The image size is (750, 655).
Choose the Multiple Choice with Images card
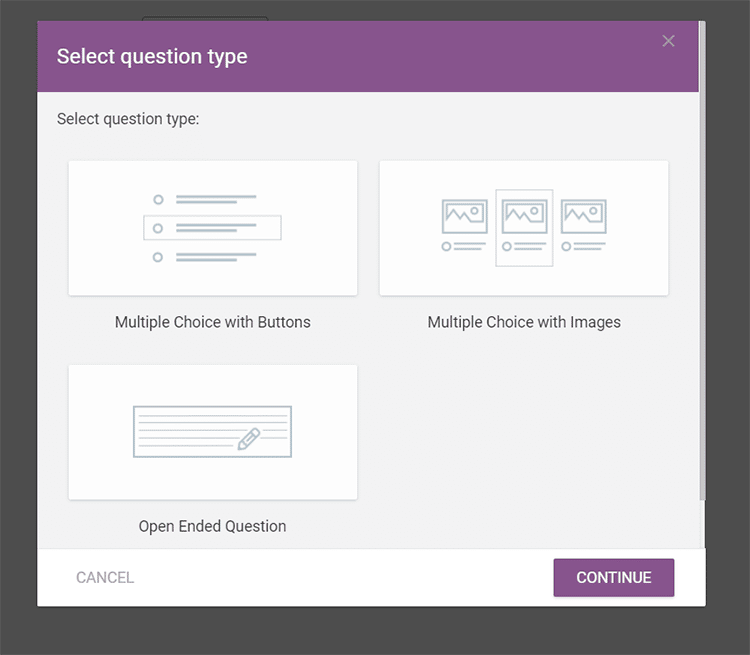[524, 228]
